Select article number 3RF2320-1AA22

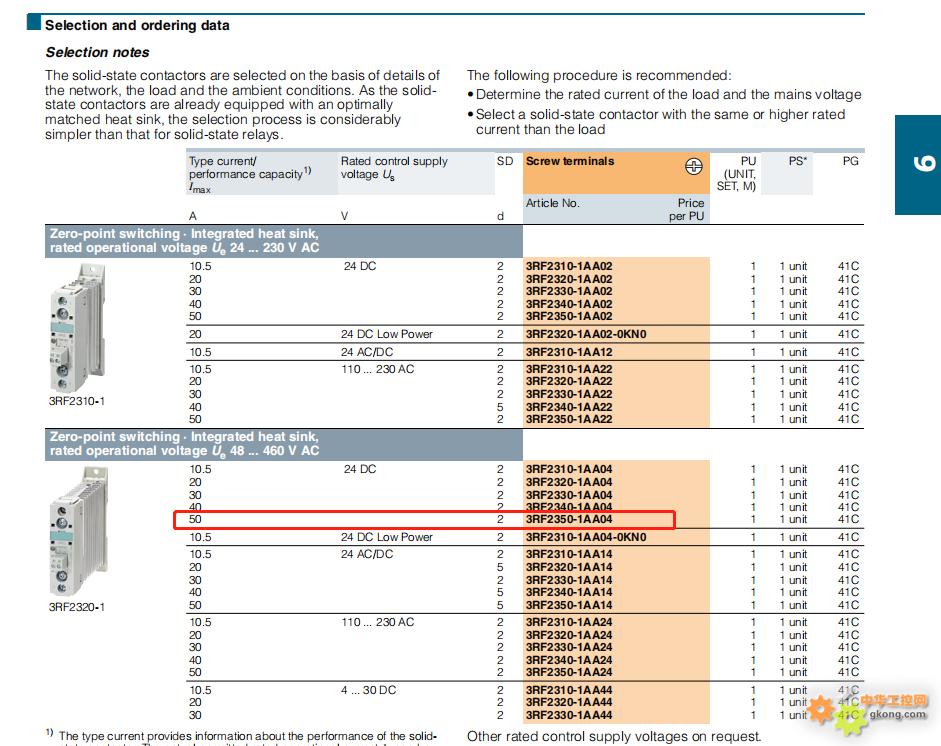coord(569,381)
